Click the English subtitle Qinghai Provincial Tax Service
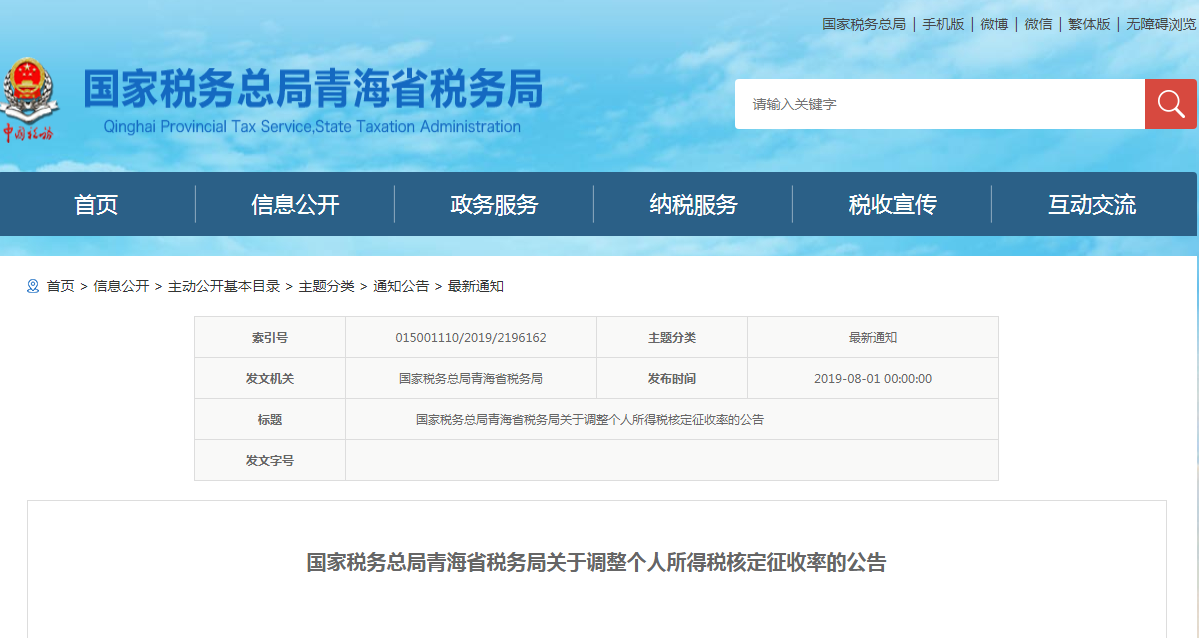Image resolution: width=1199 pixels, height=638 pixels. [312, 127]
